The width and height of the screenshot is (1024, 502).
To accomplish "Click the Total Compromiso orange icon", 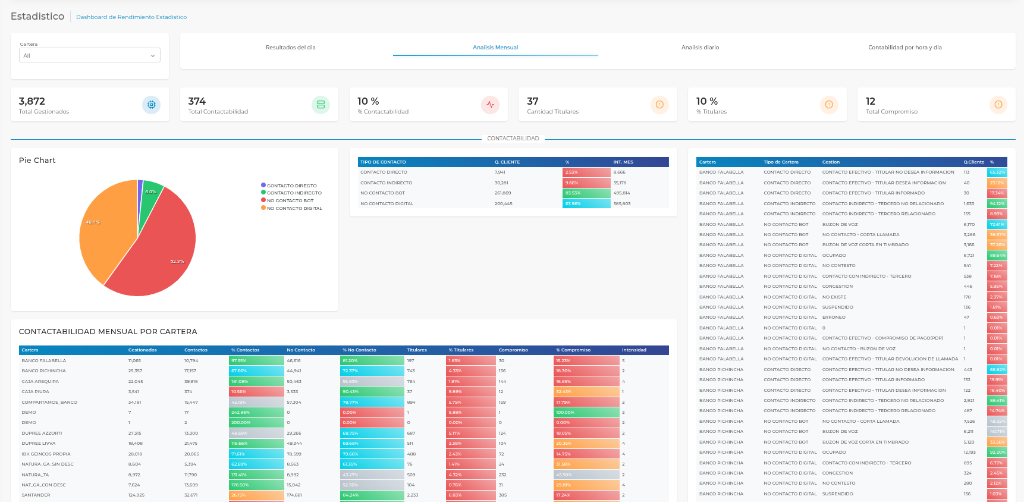I will [x=997, y=105].
